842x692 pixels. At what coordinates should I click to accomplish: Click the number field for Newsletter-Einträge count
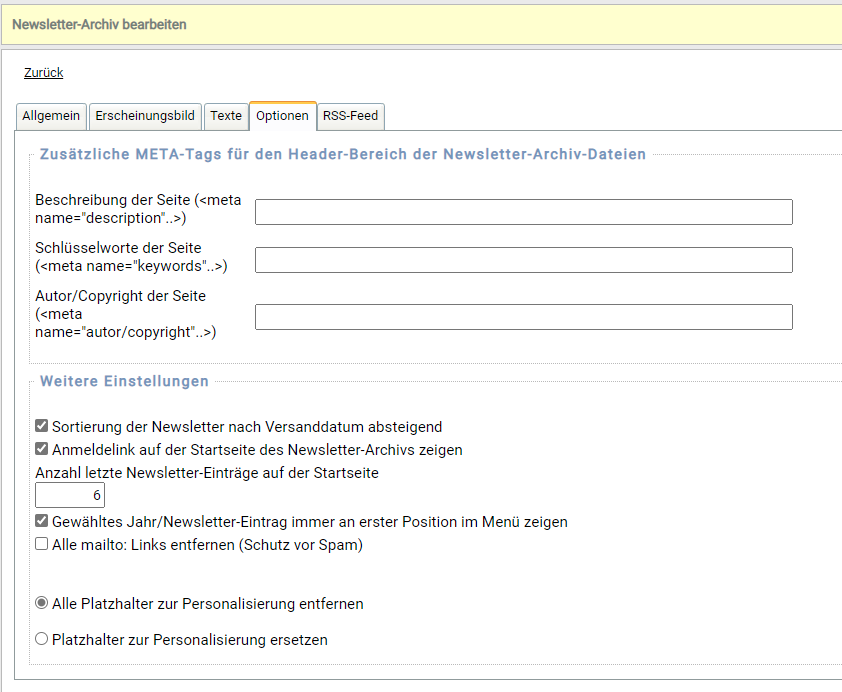coord(70,495)
